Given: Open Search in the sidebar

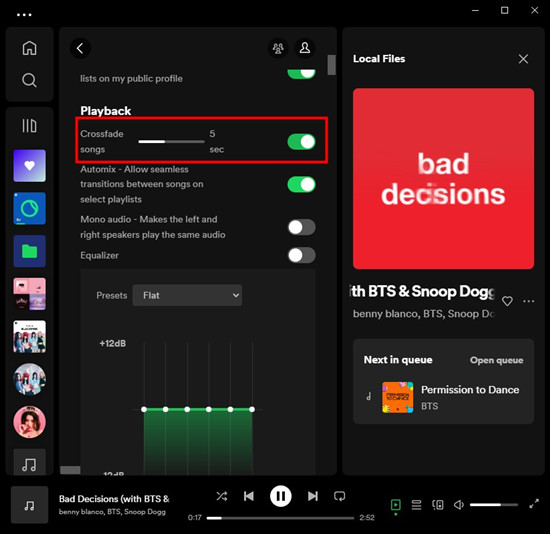Looking at the screenshot, I should pyautogui.click(x=29, y=80).
